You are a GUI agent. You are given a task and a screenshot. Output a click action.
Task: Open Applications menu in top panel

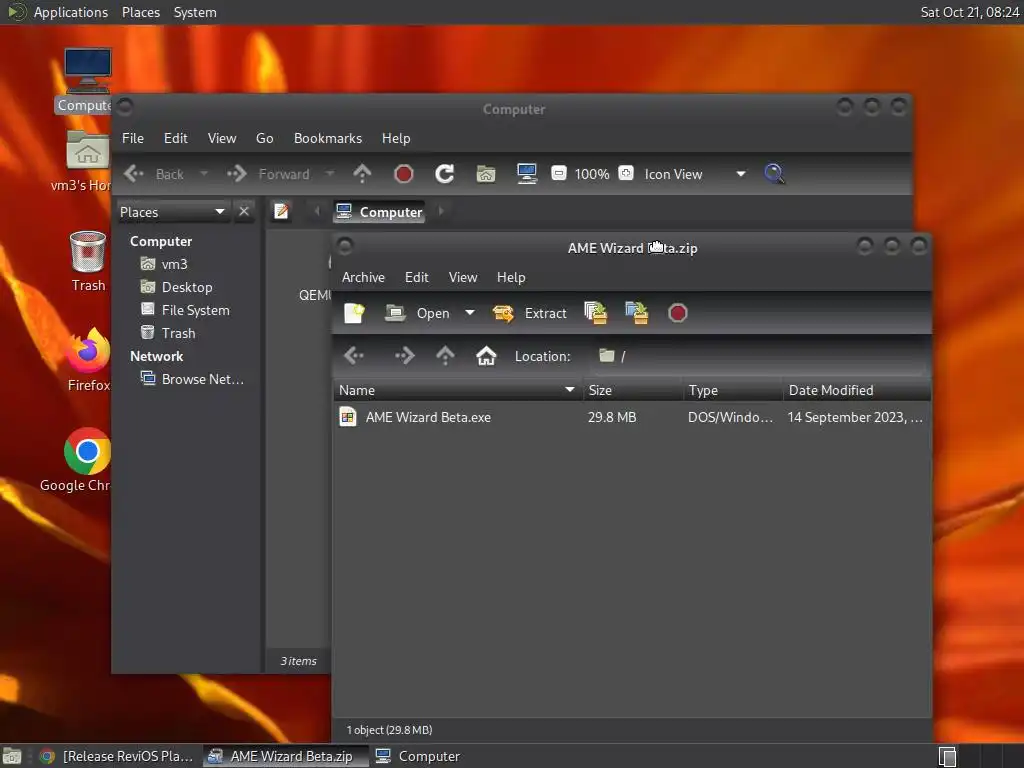click(x=71, y=12)
